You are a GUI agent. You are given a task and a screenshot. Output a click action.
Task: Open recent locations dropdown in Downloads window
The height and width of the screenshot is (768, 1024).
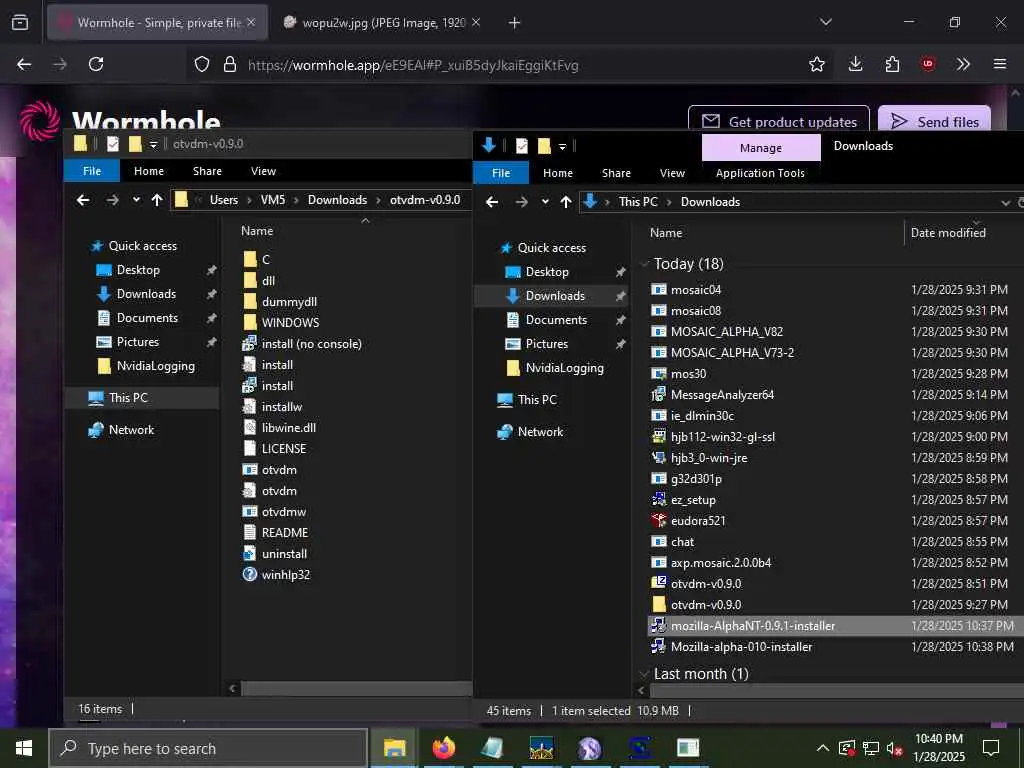545,202
